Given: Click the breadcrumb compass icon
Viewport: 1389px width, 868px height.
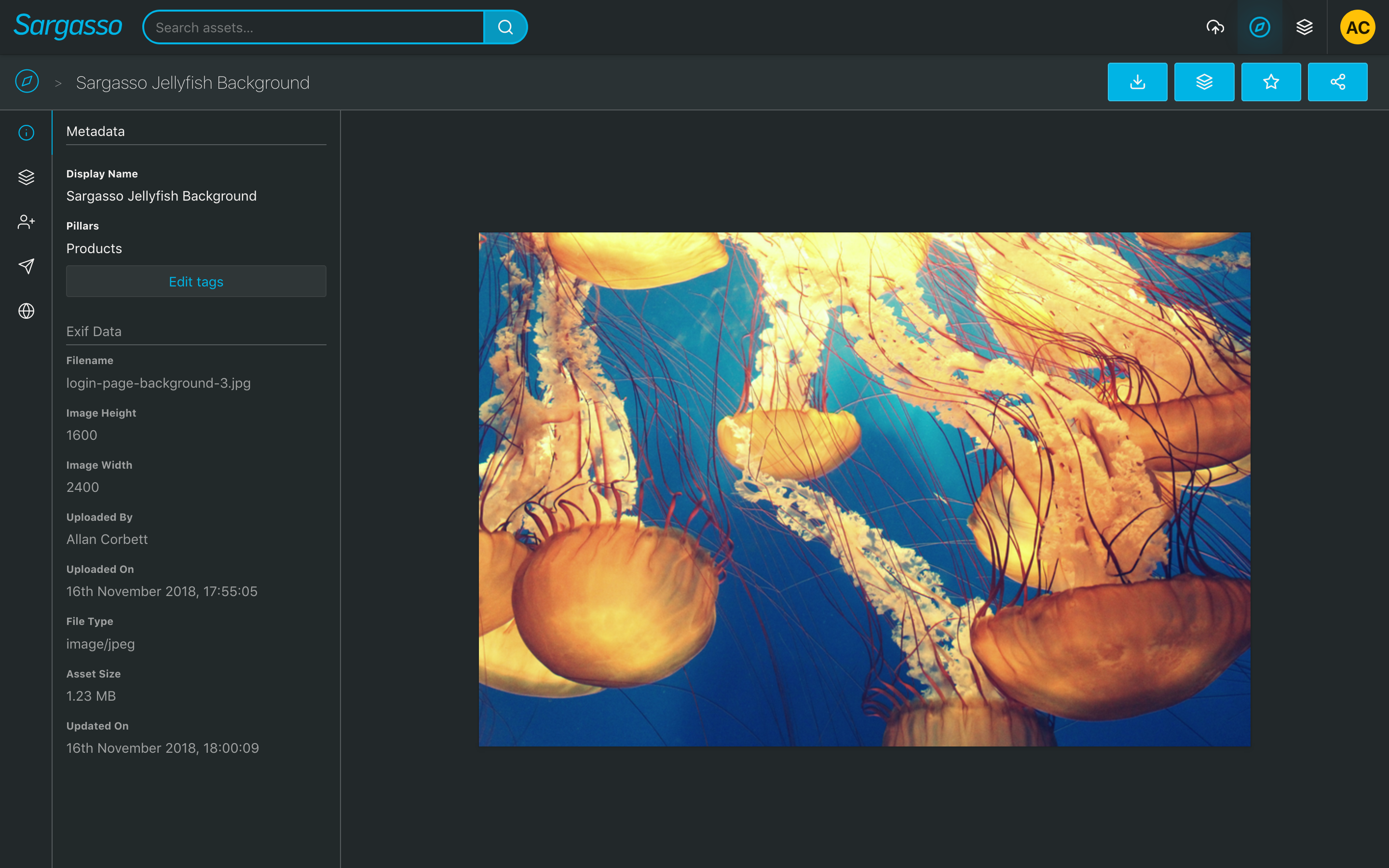Looking at the screenshot, I should click(27, 81).
